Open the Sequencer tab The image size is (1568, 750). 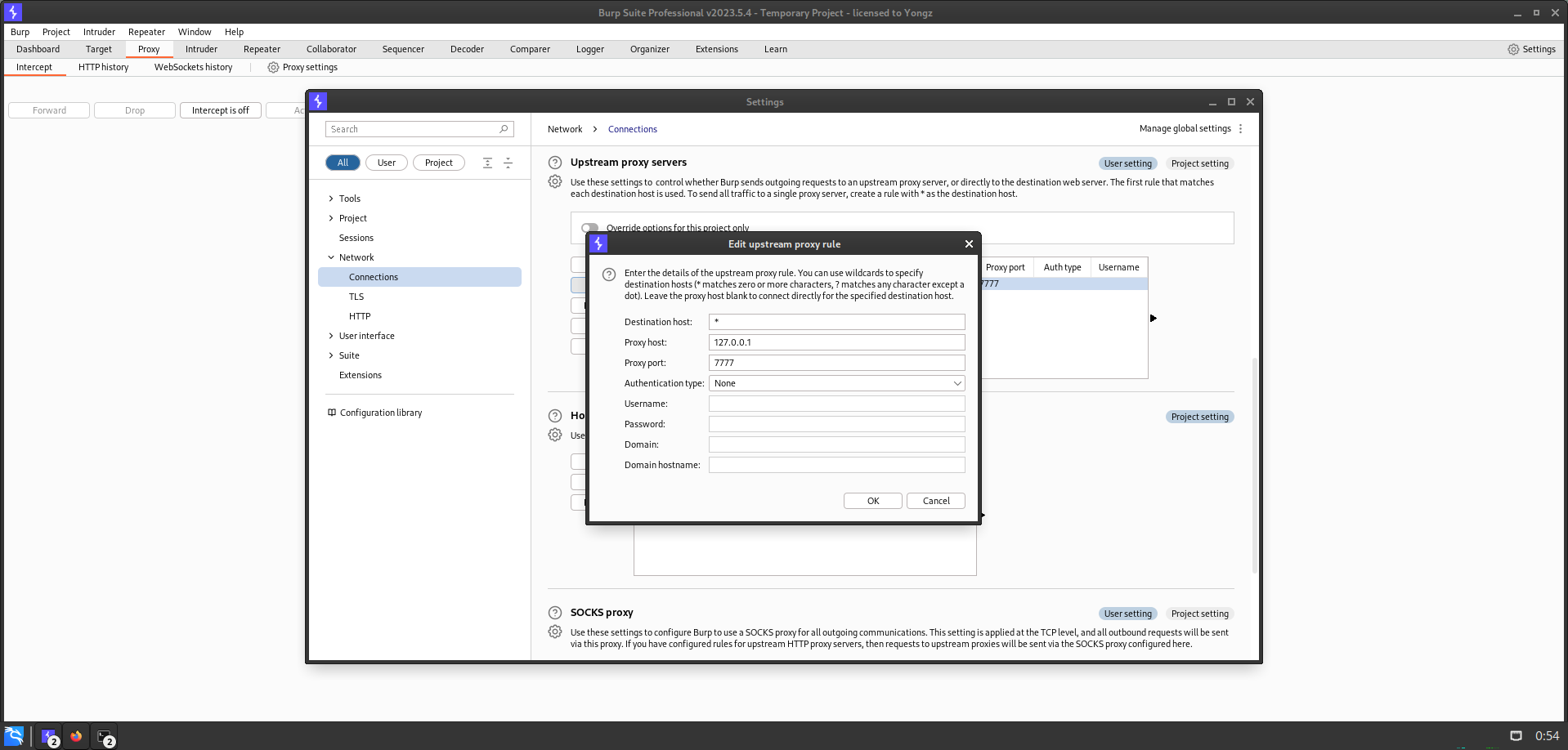click(x=403, y=50)
